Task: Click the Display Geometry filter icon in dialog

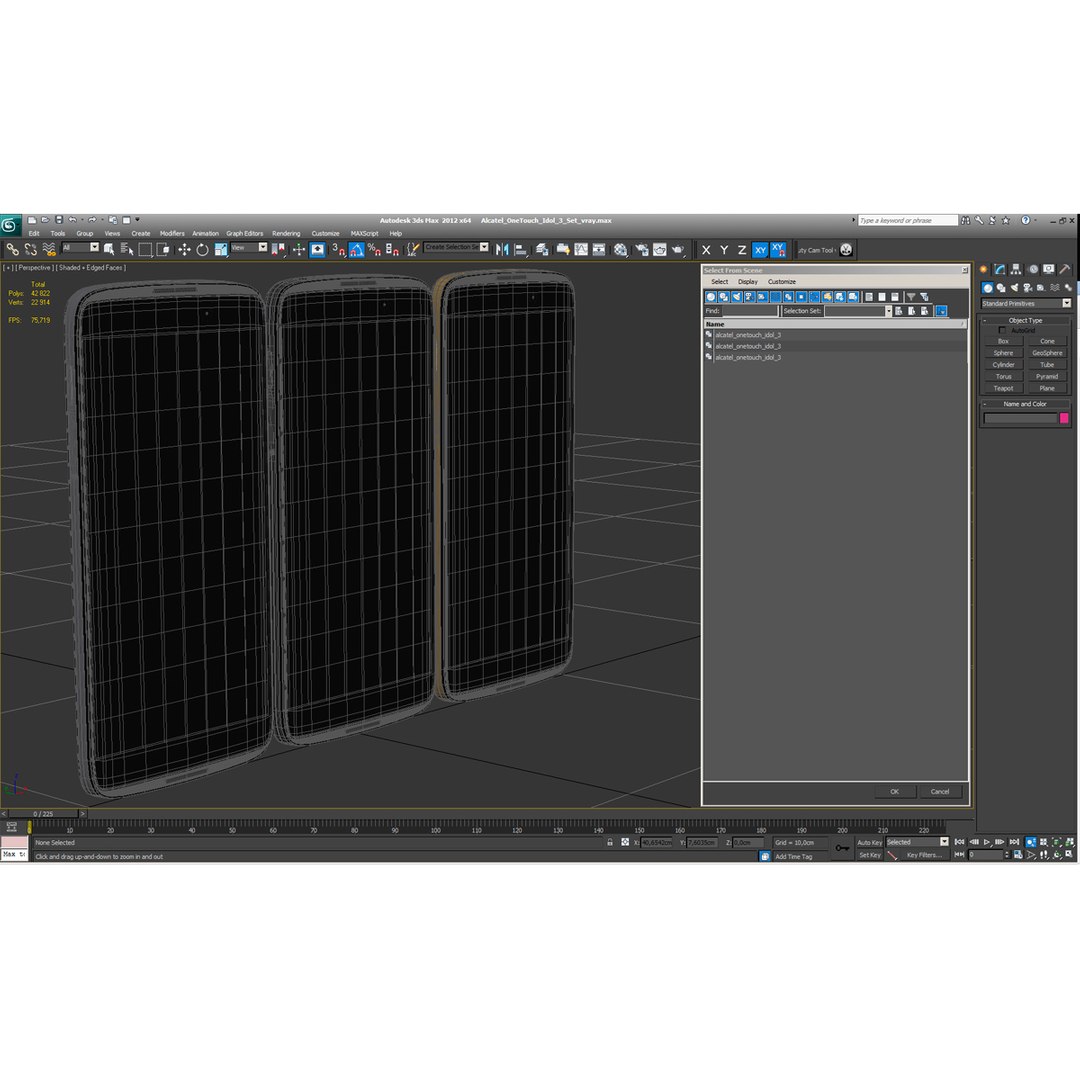Action: coord(711,297)
